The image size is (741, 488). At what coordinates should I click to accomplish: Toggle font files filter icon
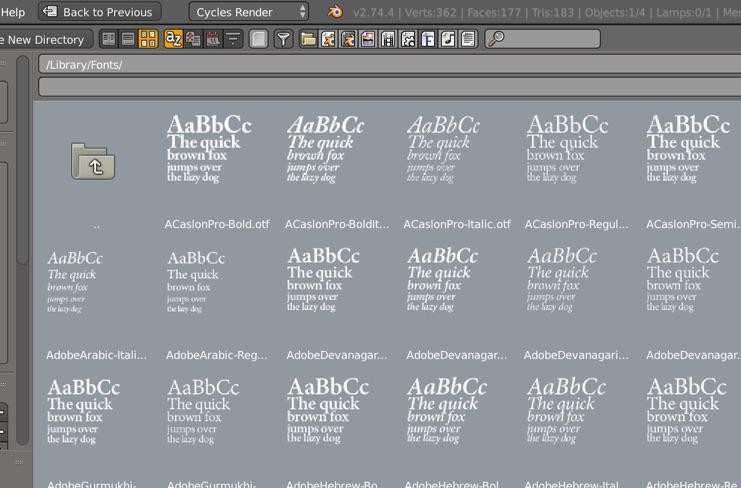point(428,39)
